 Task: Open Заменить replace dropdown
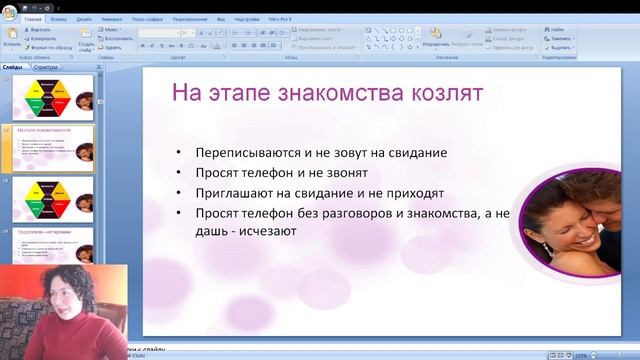560,39
